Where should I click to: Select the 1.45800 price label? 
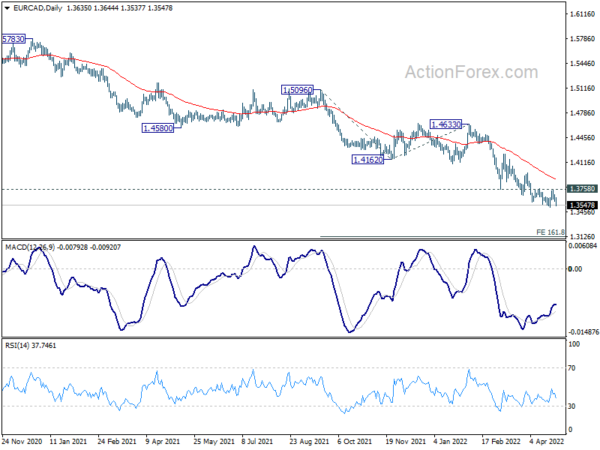[158, 128]
